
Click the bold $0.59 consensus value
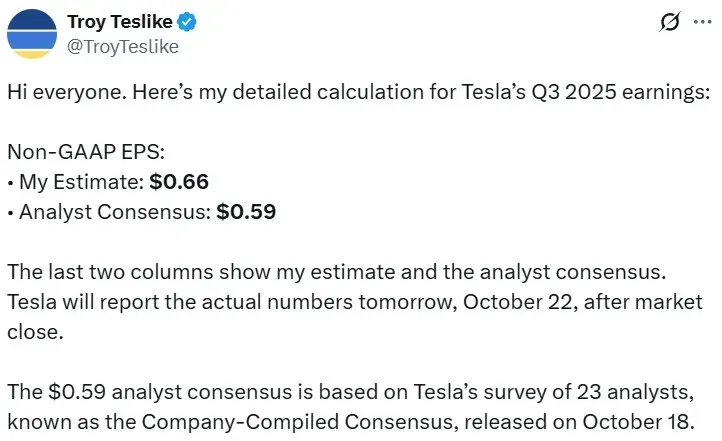[246, 212]
